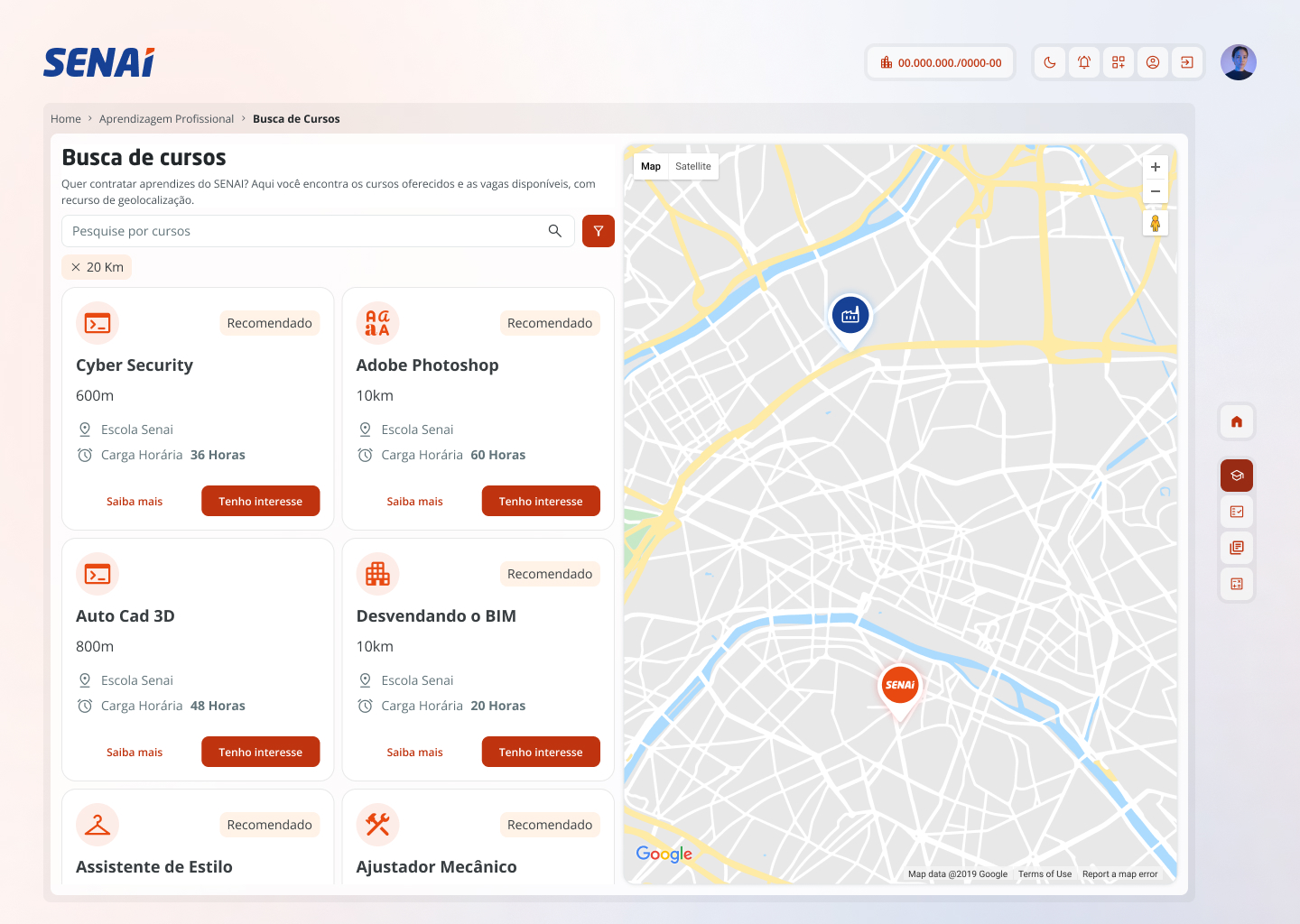Open the calculator icon in the sidebar

[x=1236, y=584]
